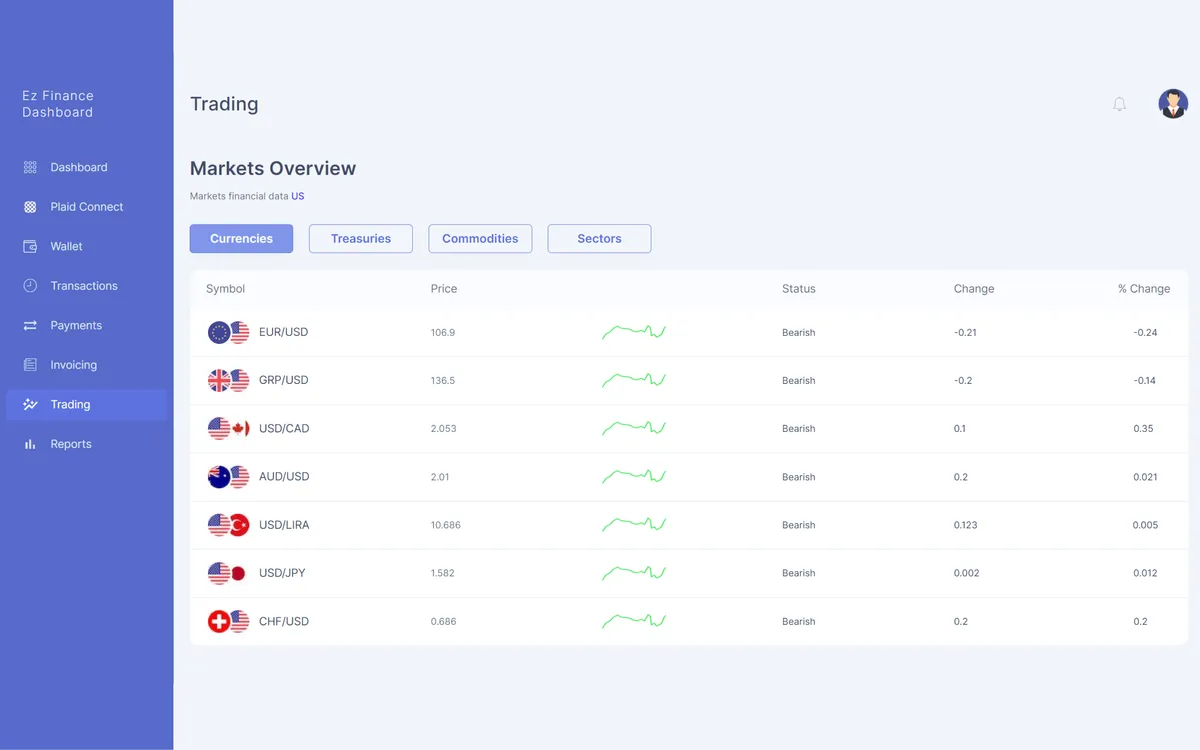Click the Transactions clock icon
Image resolution: width=1200 pixels, height=750 pixels.
[30, 286]
